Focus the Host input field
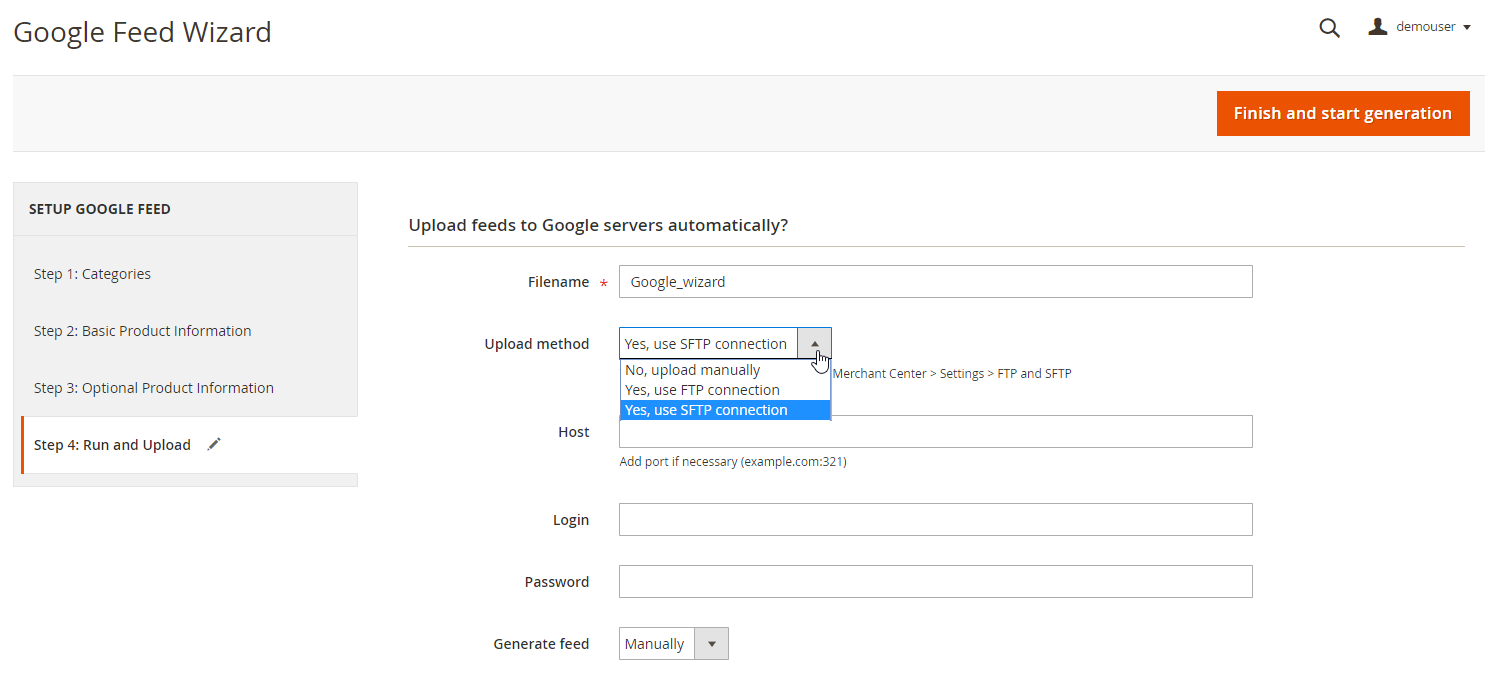Viewport: 1496px width, 686px height. (935, 431)
